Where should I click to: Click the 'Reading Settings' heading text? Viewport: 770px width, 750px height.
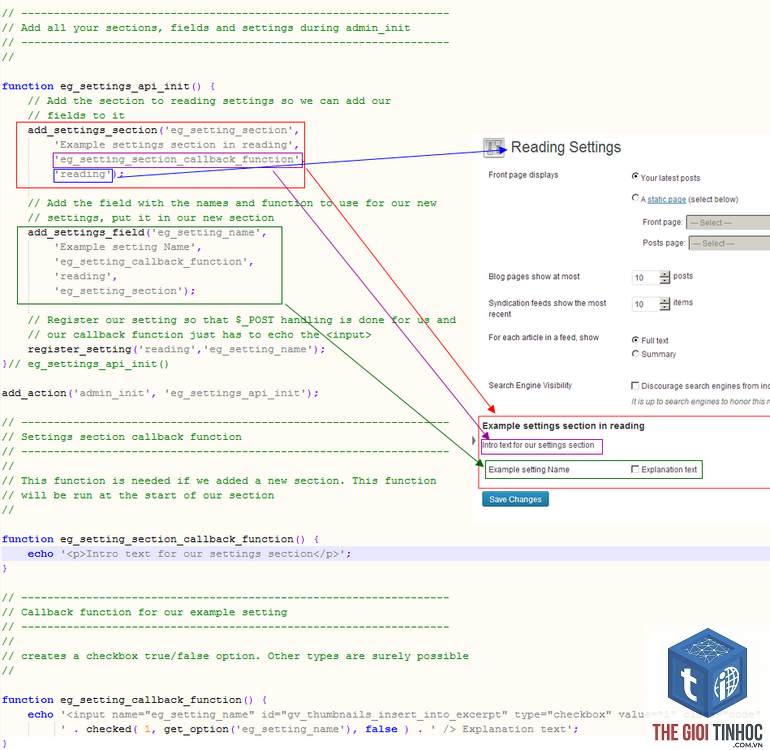click(x=566, y=147)
